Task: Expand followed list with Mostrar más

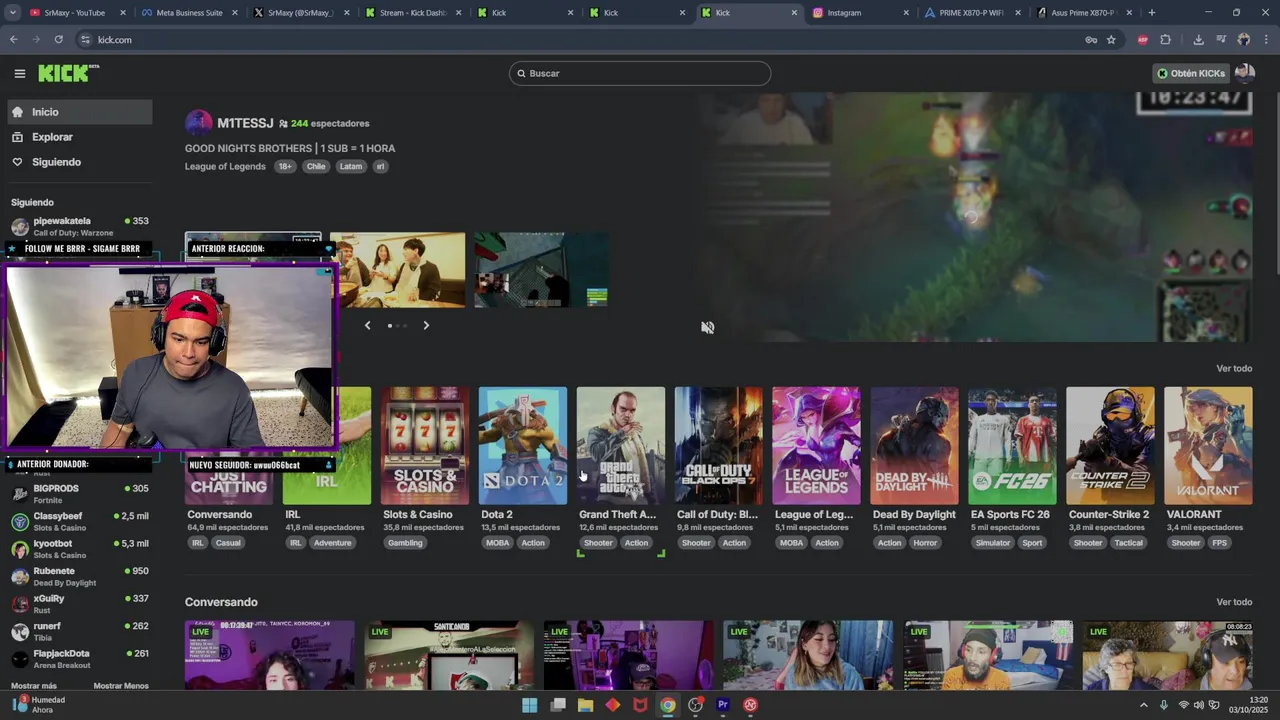Action: coord(34,686)
